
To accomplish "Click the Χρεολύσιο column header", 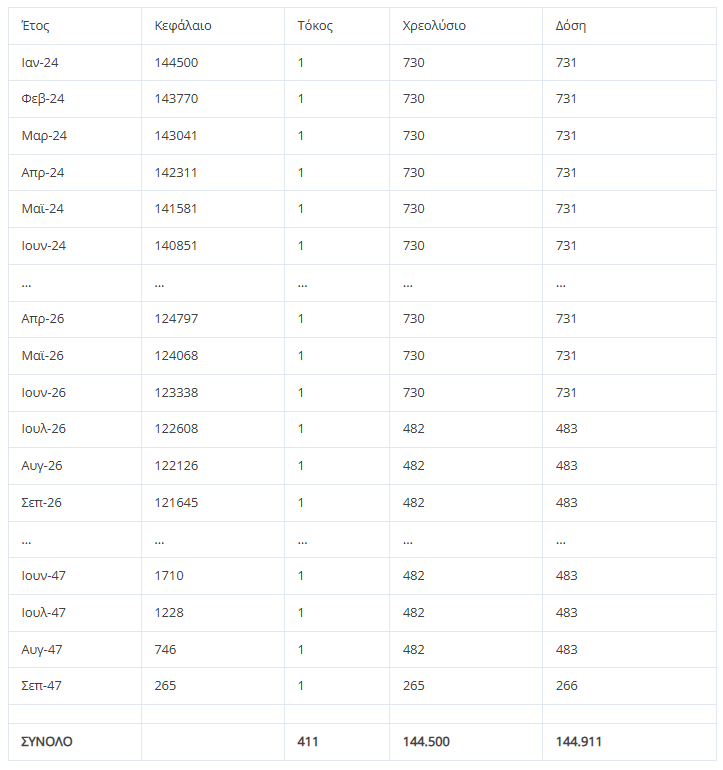I will tap(434, 26).
